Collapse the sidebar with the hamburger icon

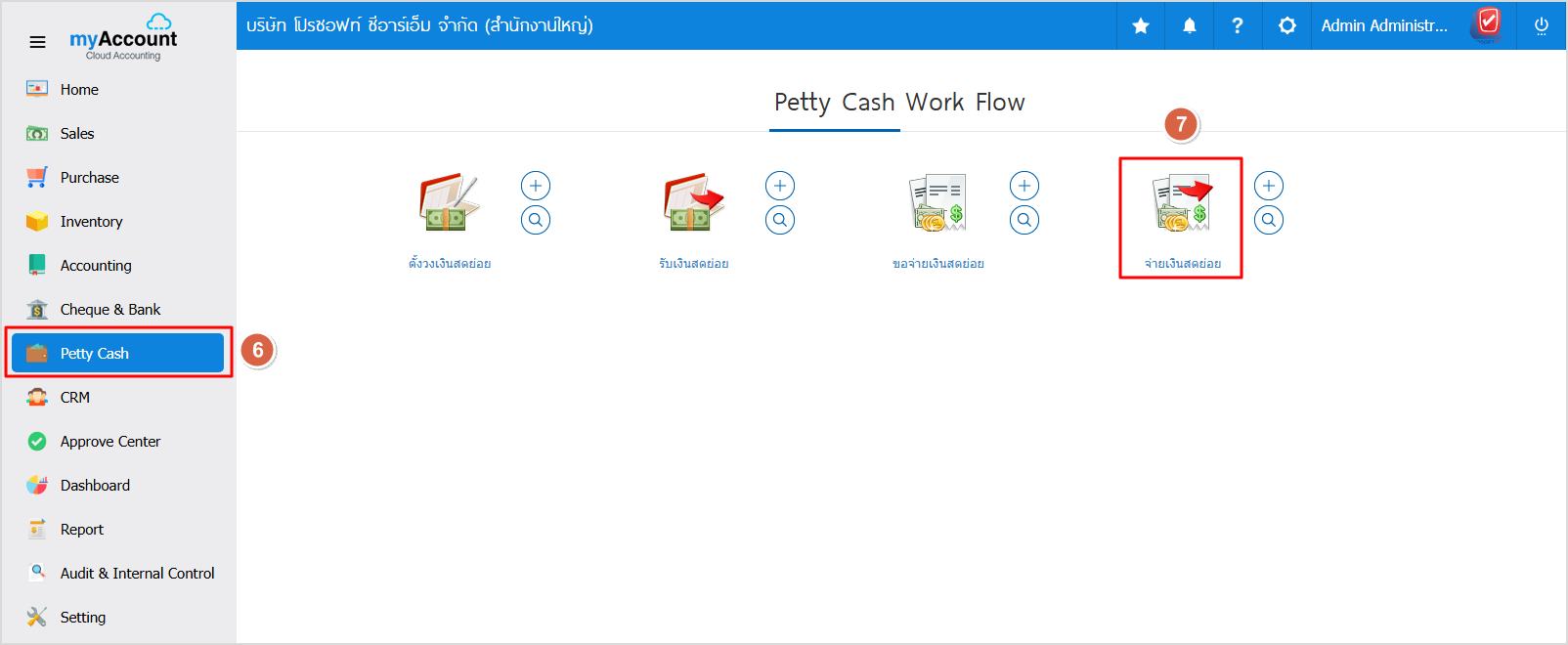[37, 42]
